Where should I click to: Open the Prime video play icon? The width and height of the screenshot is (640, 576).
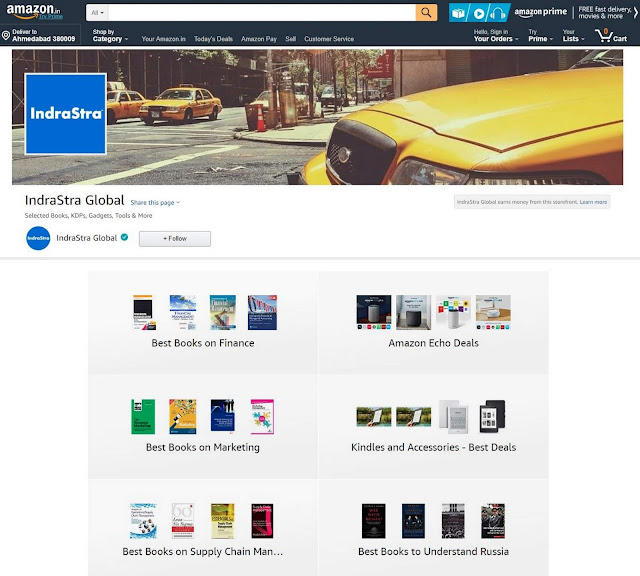click(x=478, y=13)
